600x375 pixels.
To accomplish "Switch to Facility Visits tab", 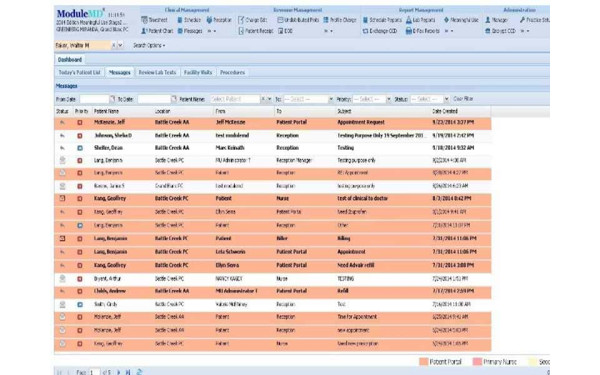I will coord(198,72).
